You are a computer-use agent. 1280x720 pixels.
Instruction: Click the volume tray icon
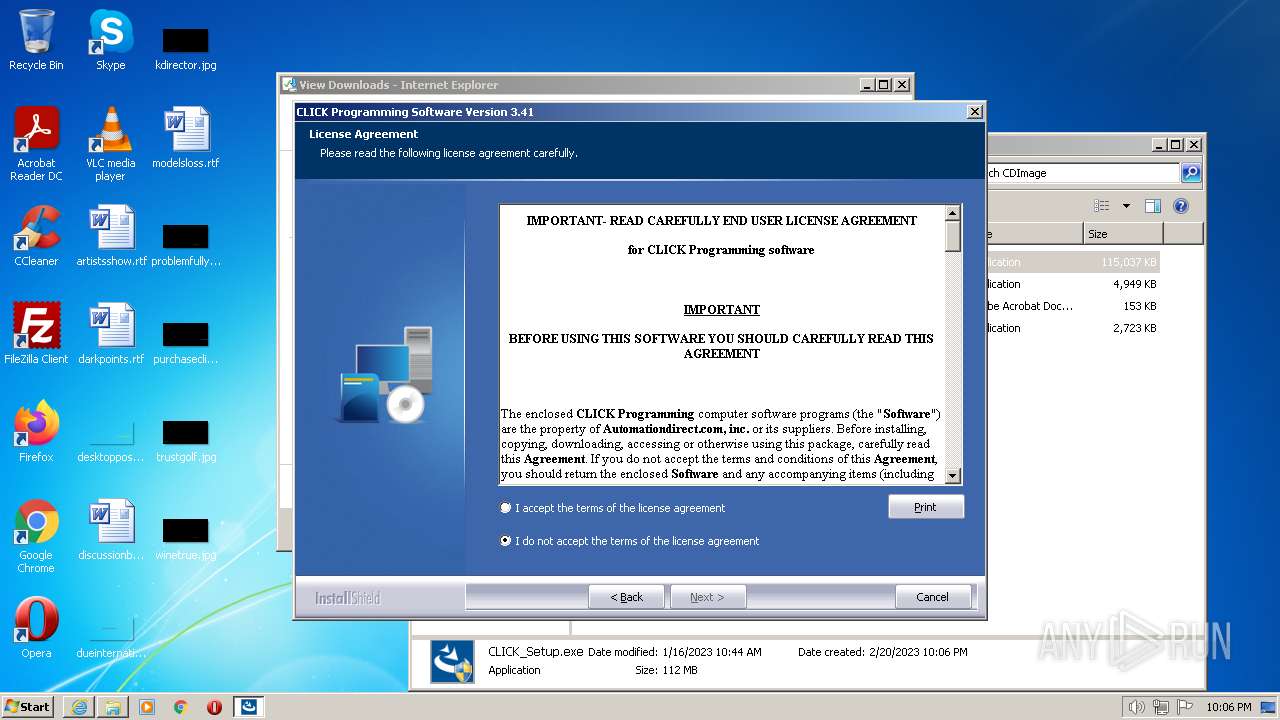tap(1137, 706)
